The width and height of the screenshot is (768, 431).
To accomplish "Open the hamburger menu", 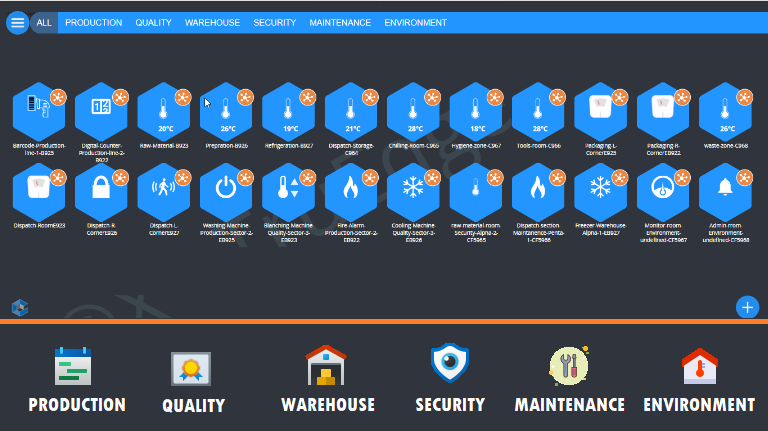I will point(17,22).
